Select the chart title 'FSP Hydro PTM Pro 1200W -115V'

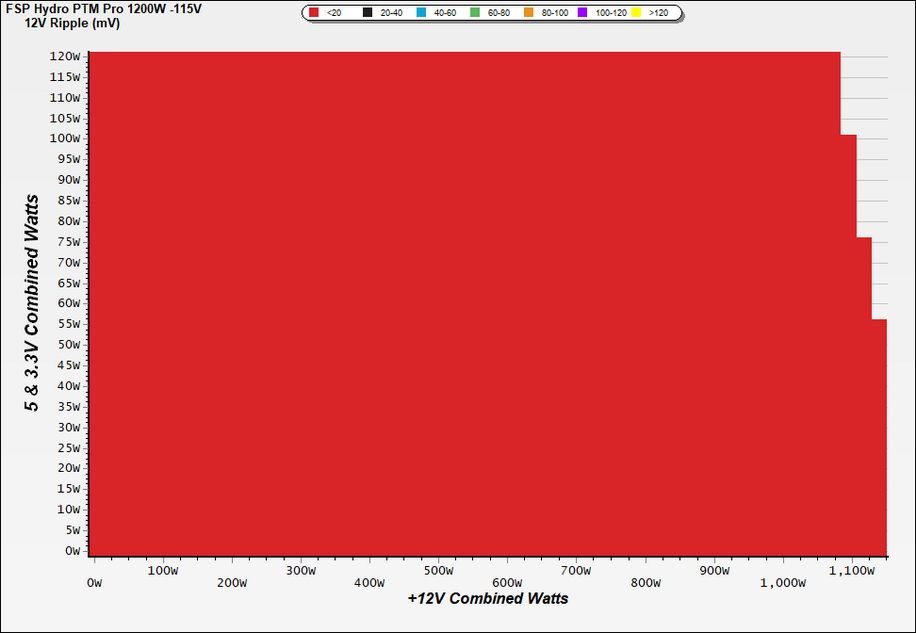coord(103,10)
